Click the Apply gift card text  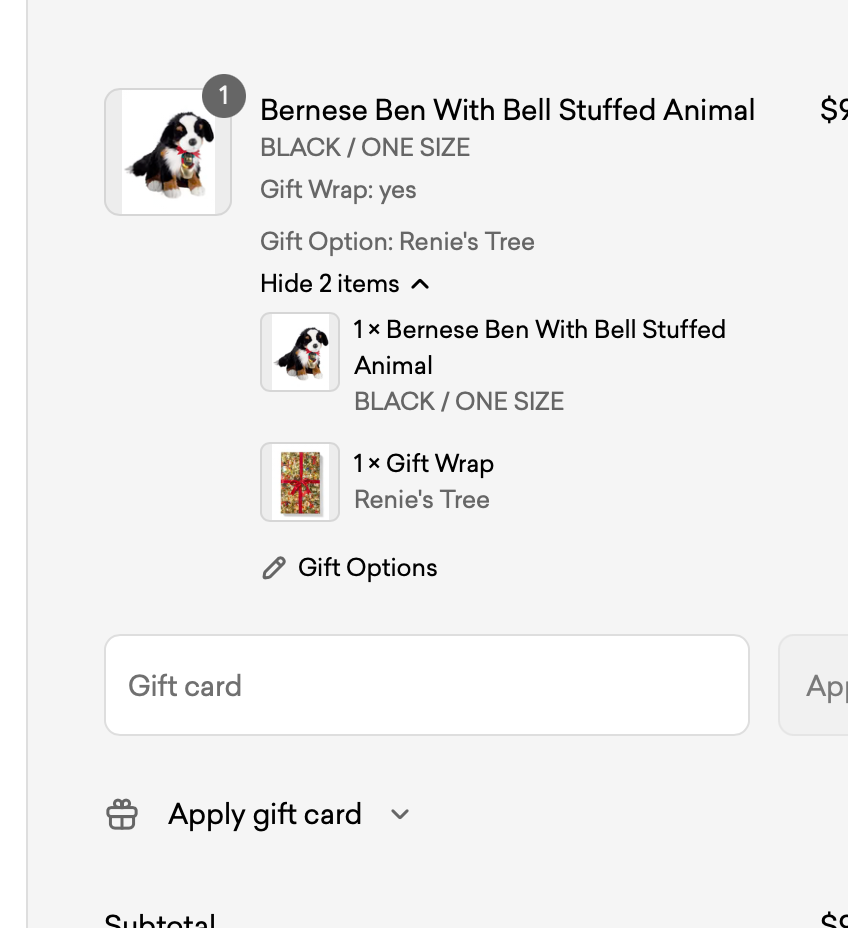point(265,814)
